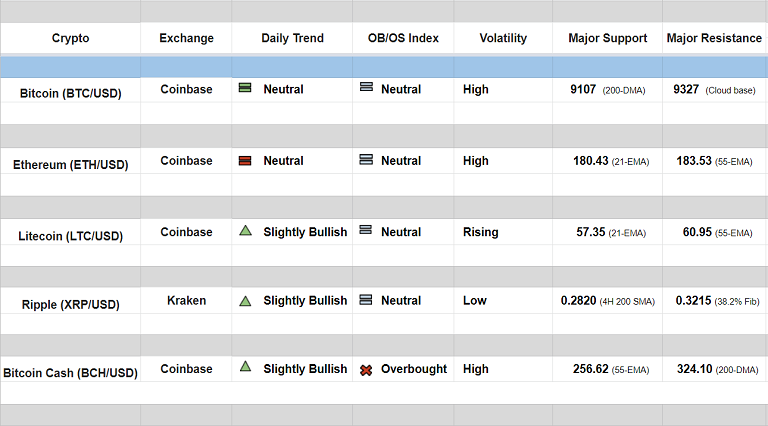Click Ripple's gray OB/OS neutral icon
This screenshot has width=768, height=426.
coord(366,300)
